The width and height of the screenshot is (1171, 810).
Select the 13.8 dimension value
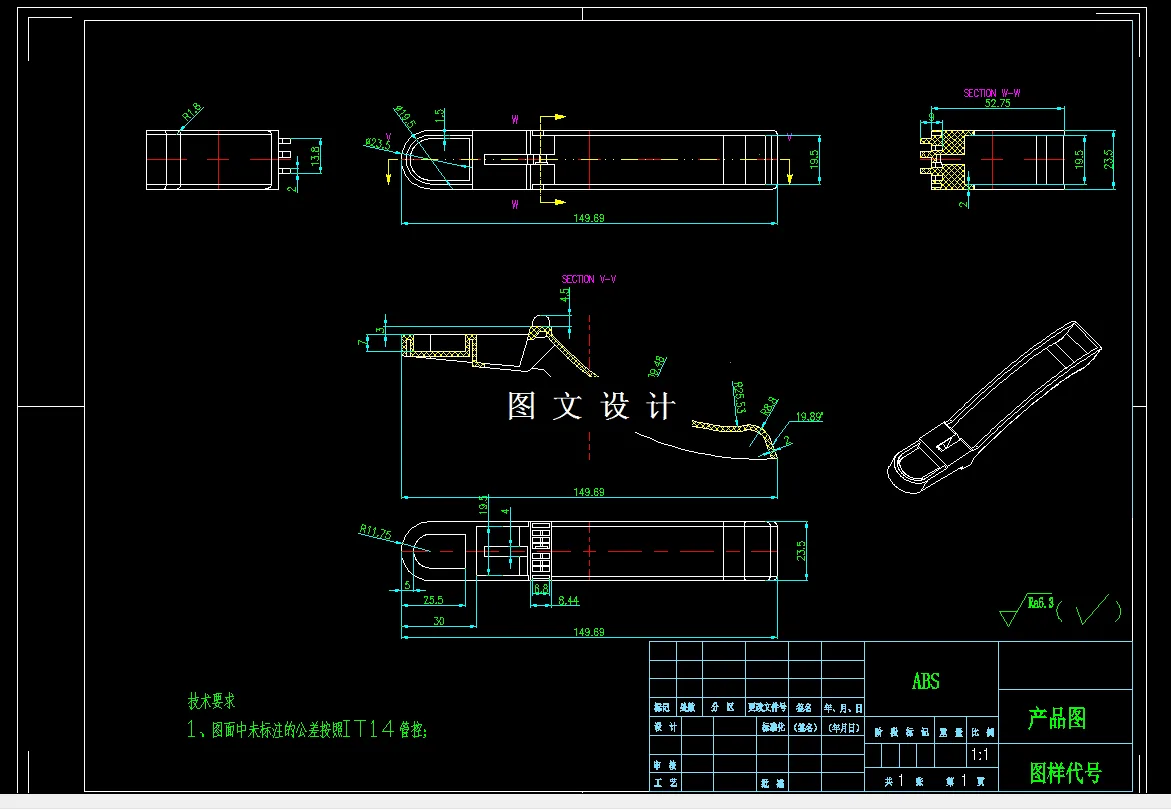(315, 155)
